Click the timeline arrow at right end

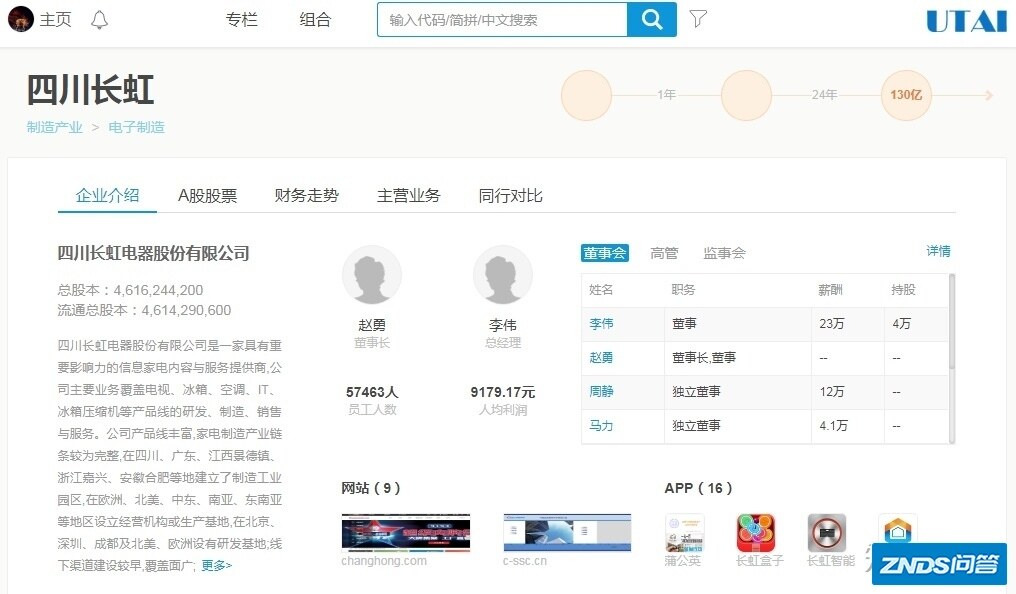click(989, 95)
